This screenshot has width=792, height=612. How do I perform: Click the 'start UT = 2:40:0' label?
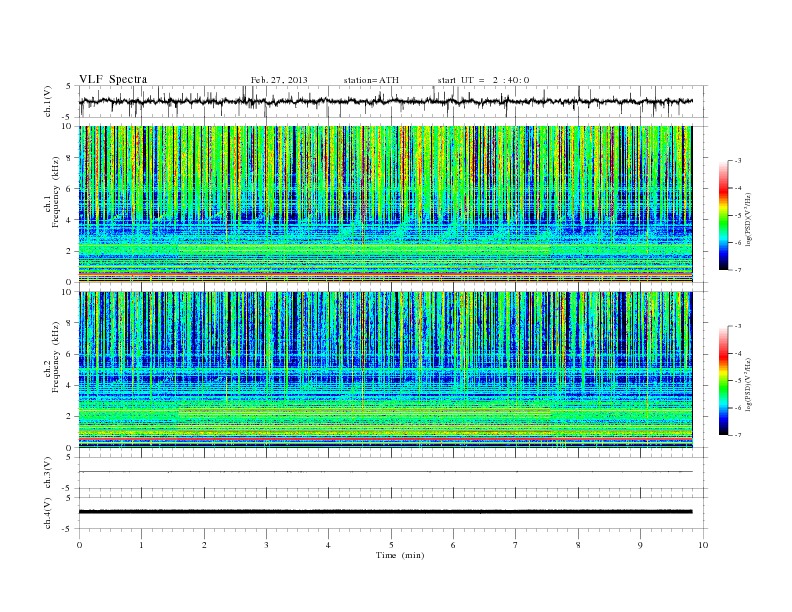[483, 80]
